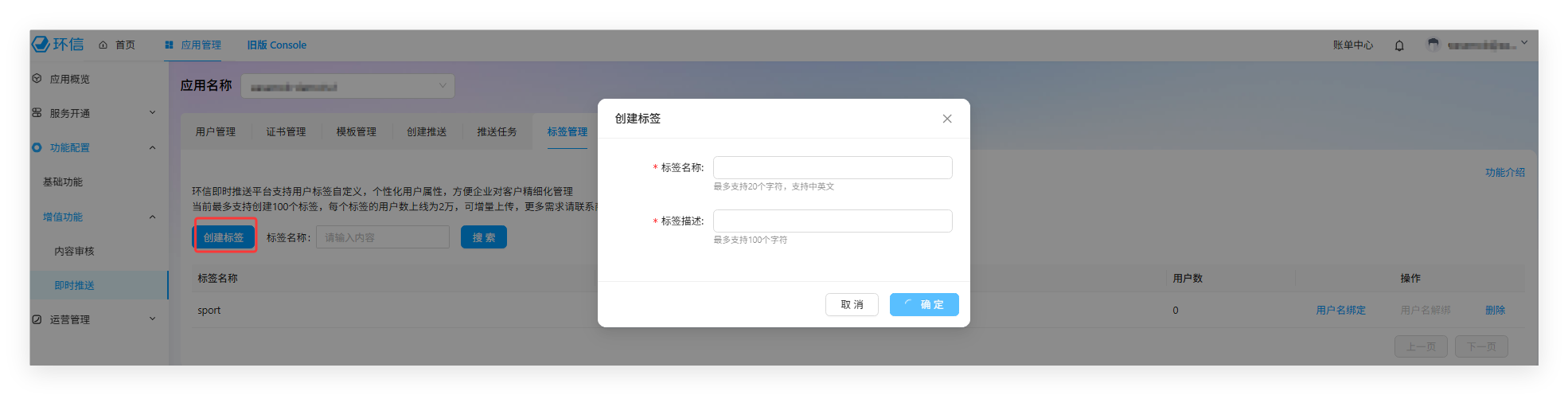Expand the 服务开通 menu chevron
Viewport: 1568px width, 395px height.
tap(152, 113)
